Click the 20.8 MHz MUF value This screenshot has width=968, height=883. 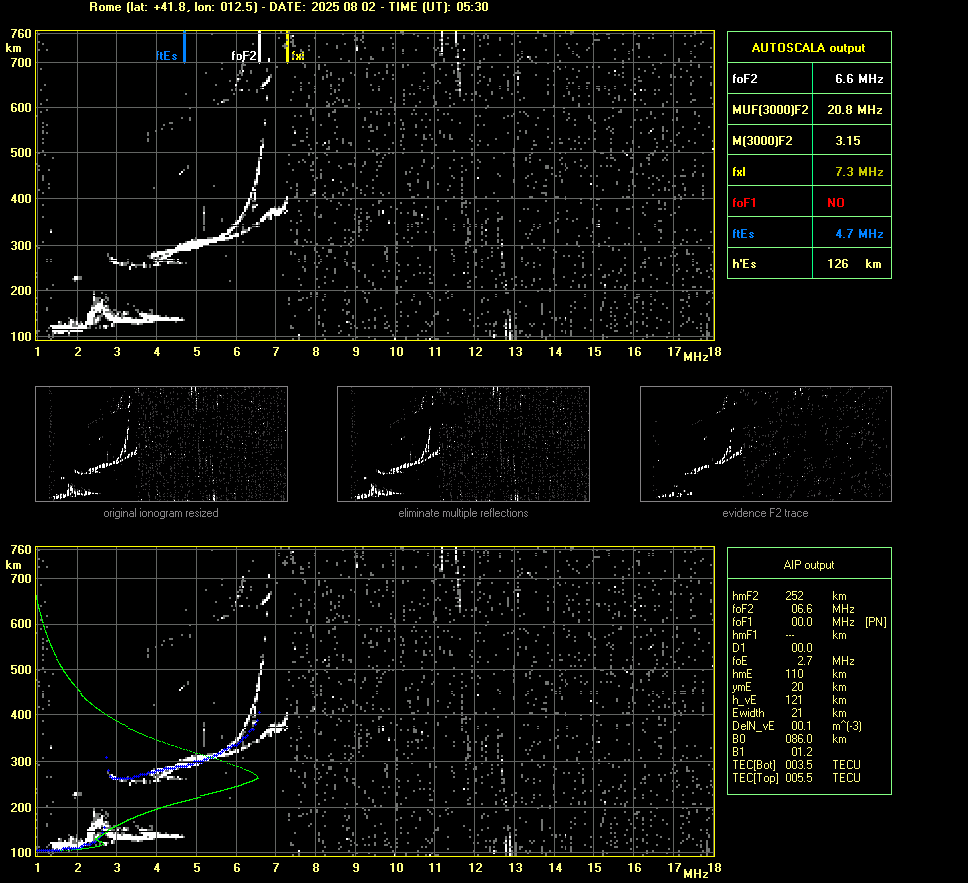click(x=854, y=110)
